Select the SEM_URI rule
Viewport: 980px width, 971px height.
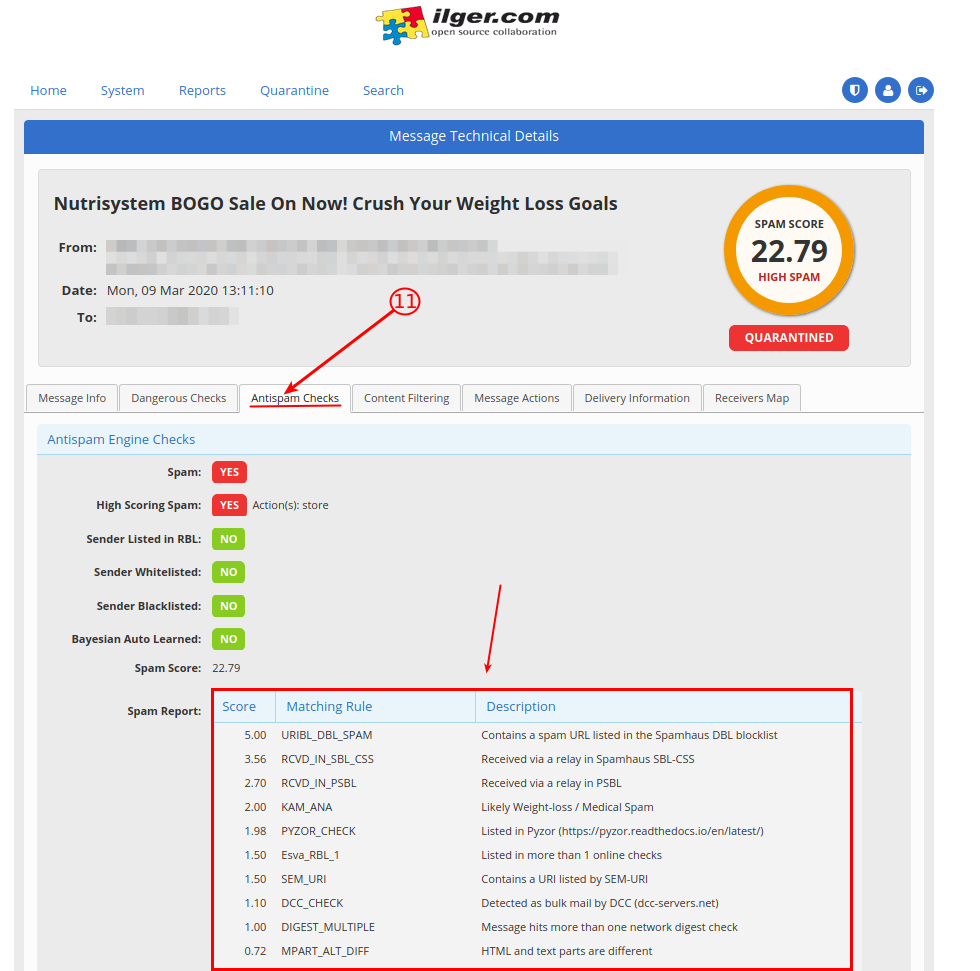pyautogui.click(x=304, y=879)
